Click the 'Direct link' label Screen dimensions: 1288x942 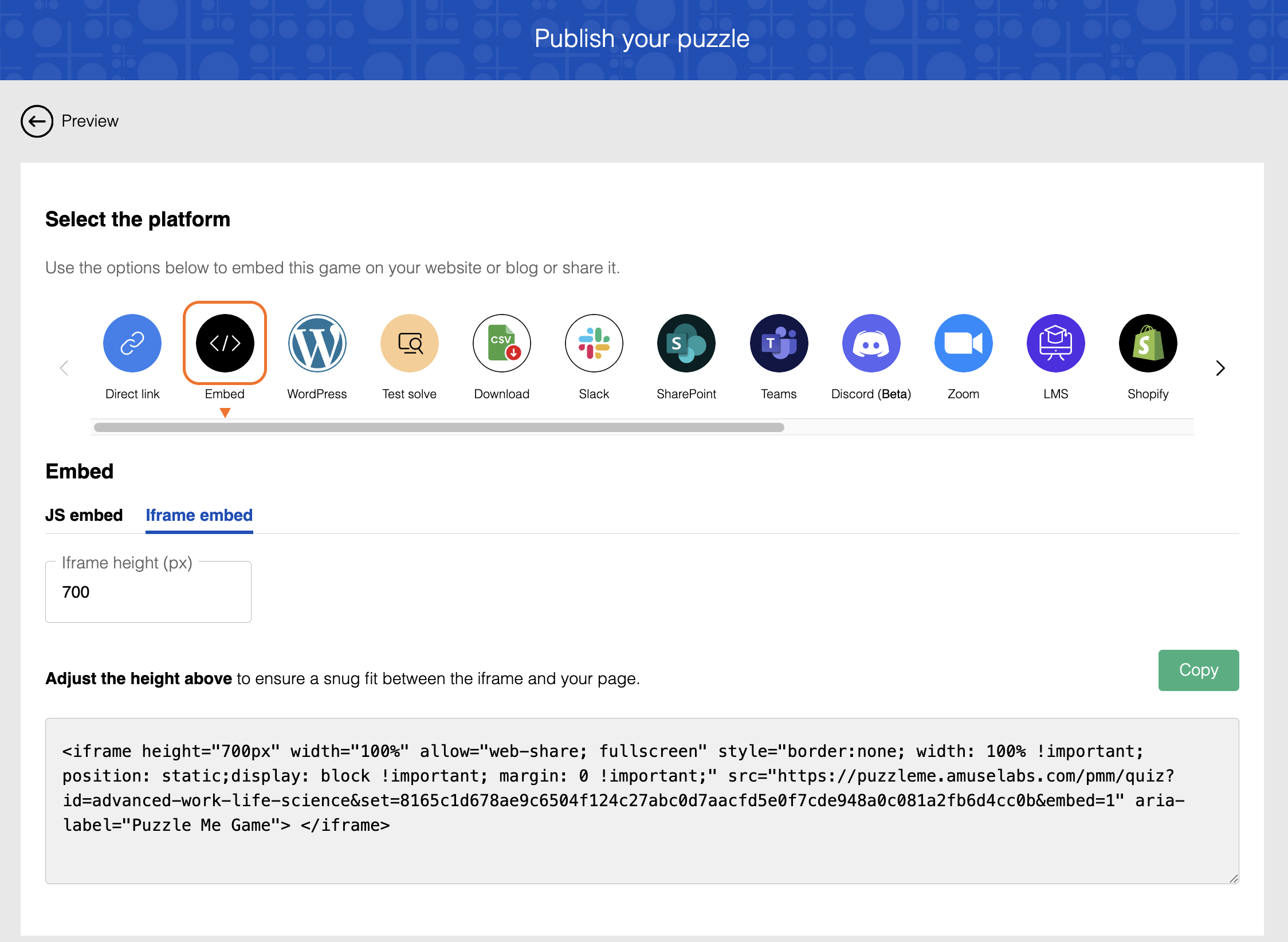[x=132, y=394]
